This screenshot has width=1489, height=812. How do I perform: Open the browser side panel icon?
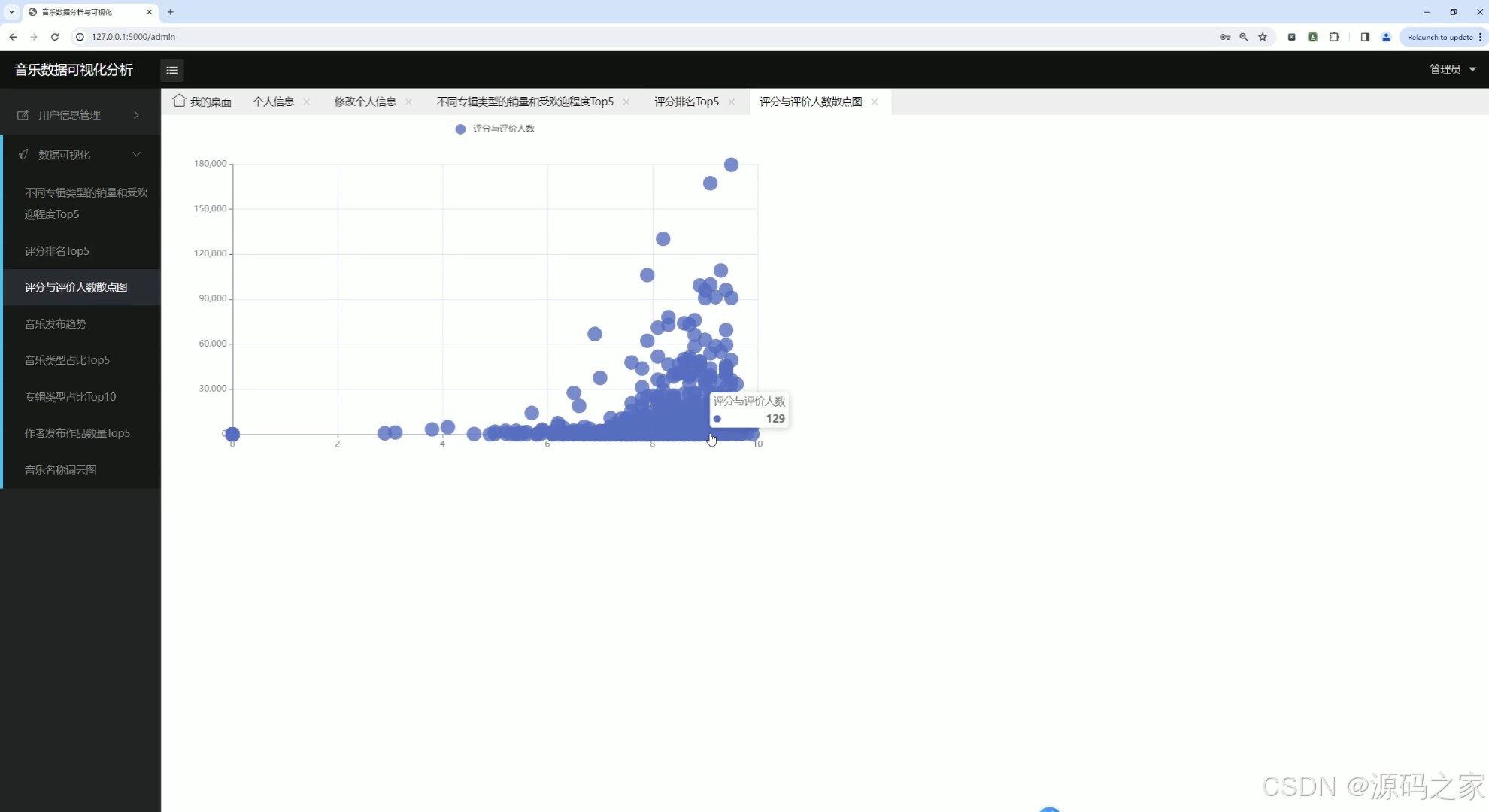(x=1365, y=37)
